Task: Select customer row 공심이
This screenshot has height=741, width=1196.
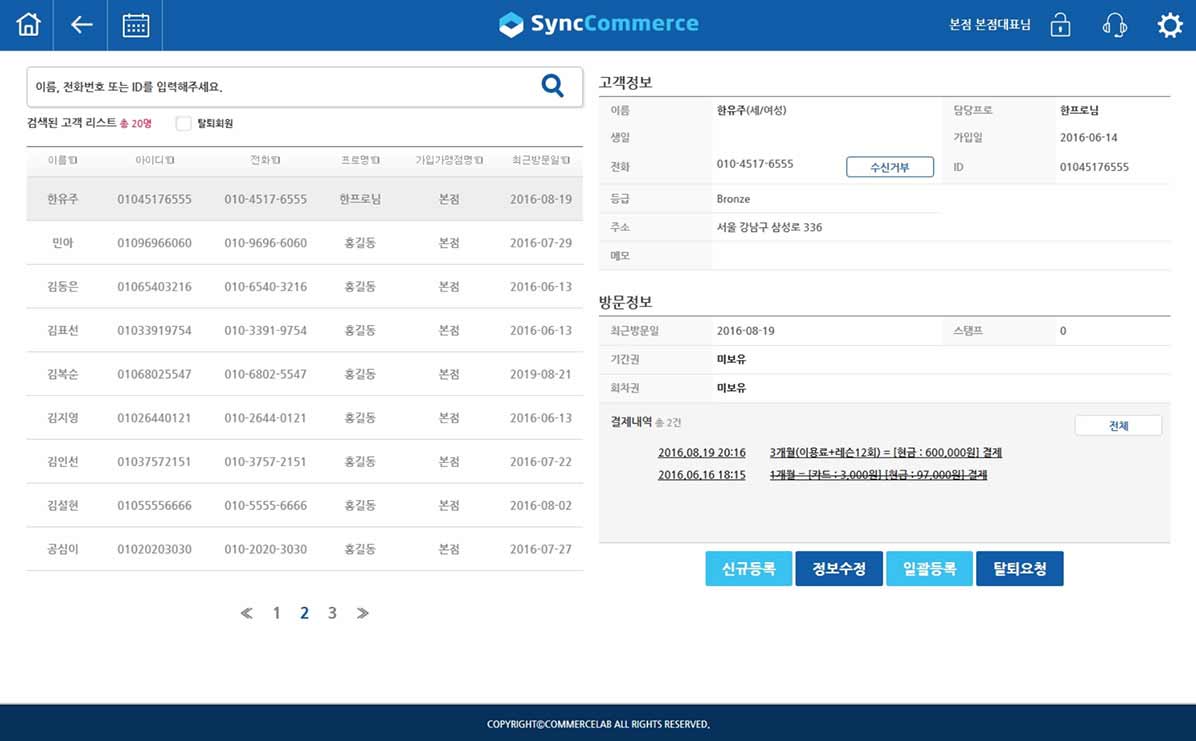Action: (x=304, y=549)
